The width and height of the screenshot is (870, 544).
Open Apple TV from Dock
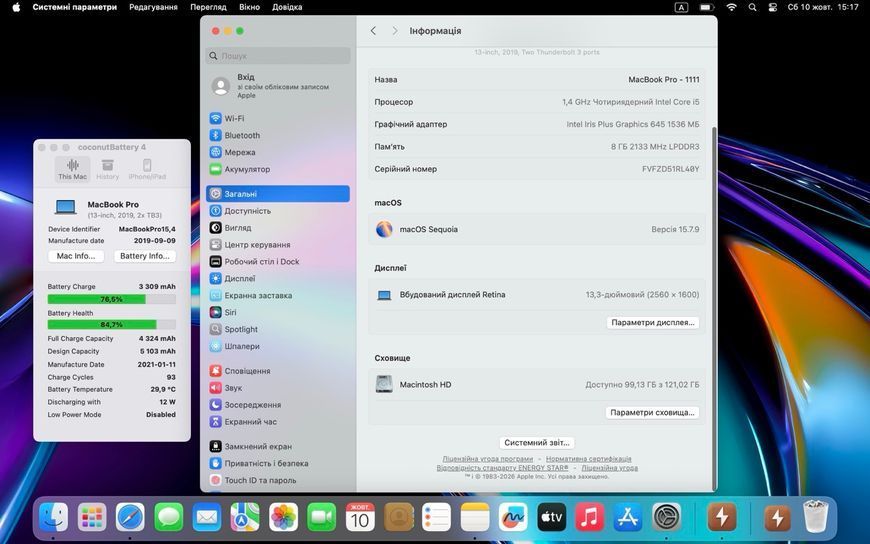[x=552, y=517]
